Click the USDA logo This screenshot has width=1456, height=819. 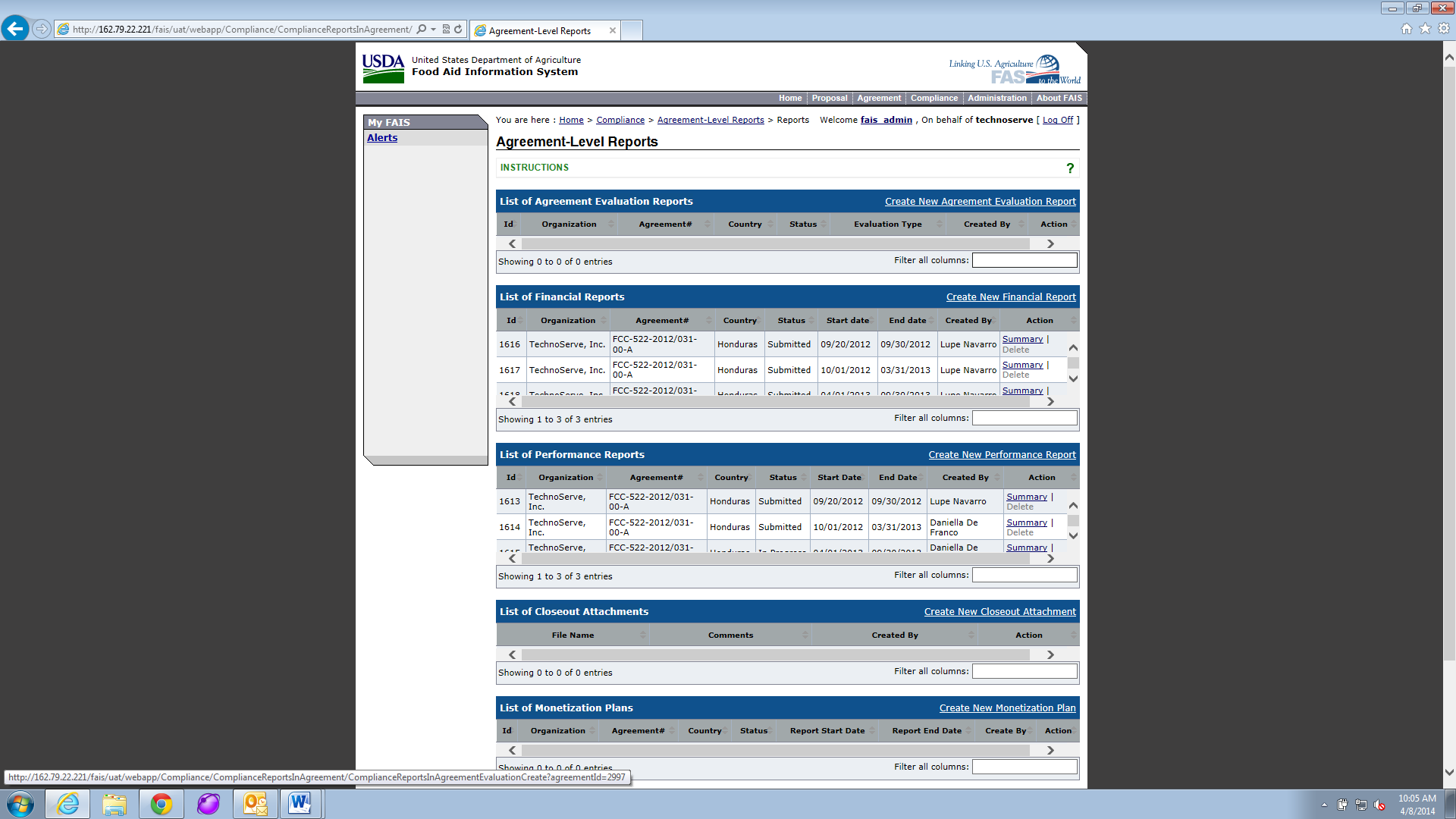pyautogui.click(x=383, y=68)
